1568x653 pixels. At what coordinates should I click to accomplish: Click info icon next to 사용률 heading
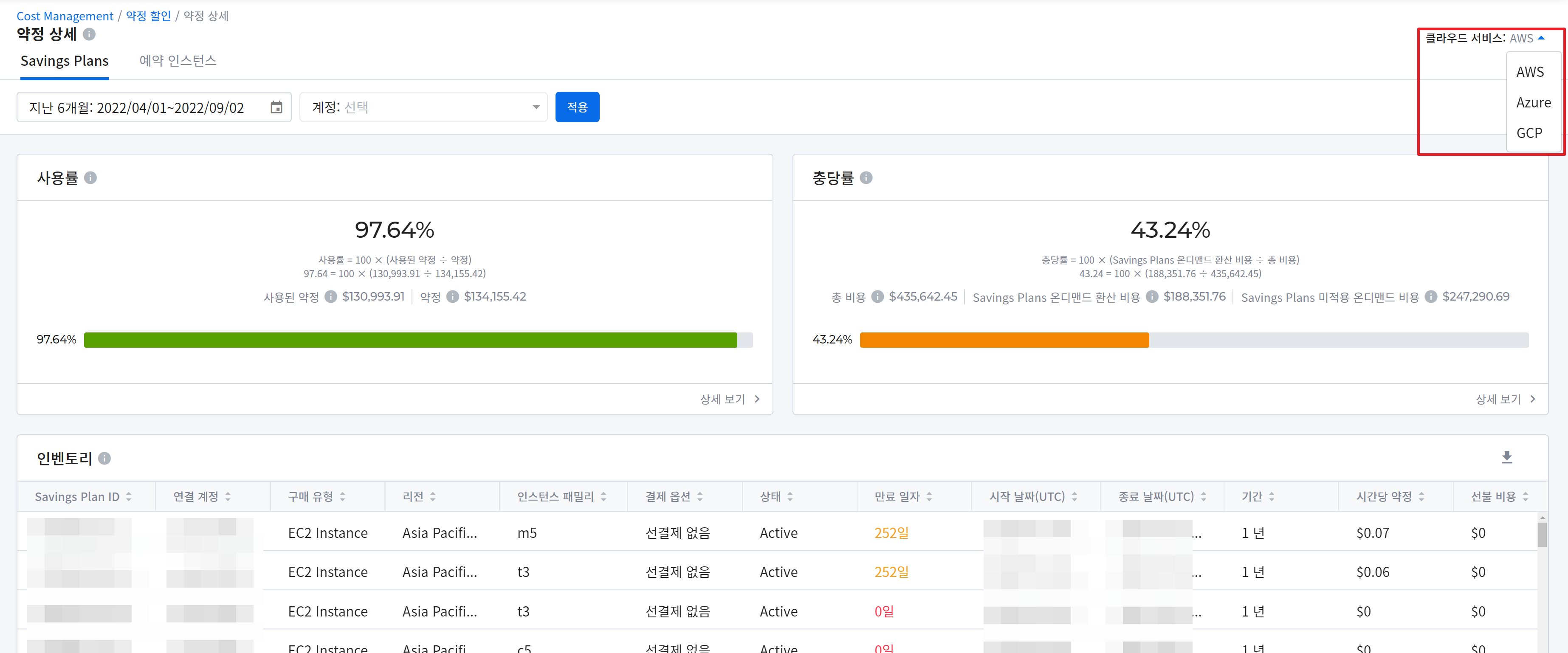click(91, 178)
